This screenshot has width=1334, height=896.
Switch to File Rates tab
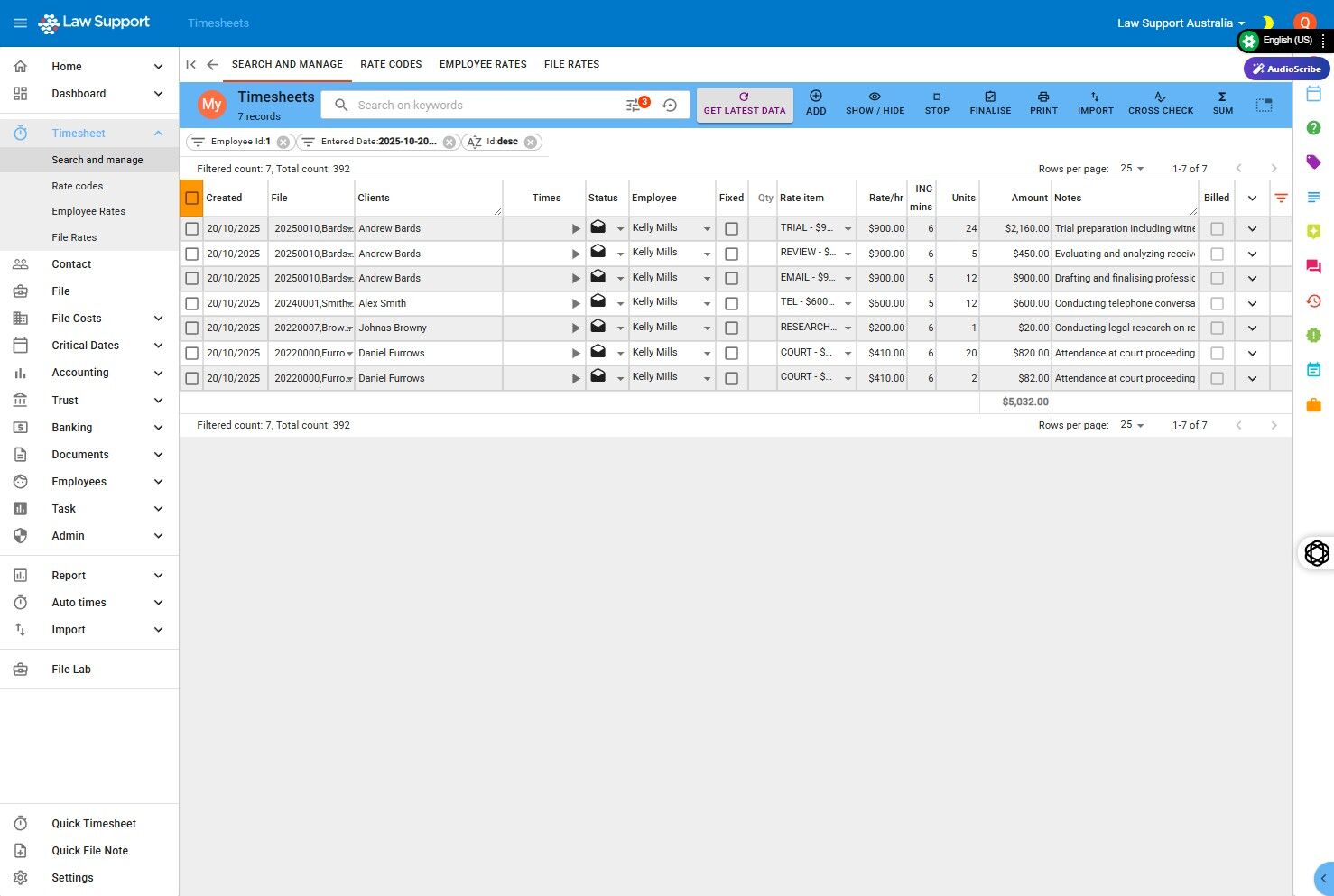pyautogui.click(x=571, y=64)
